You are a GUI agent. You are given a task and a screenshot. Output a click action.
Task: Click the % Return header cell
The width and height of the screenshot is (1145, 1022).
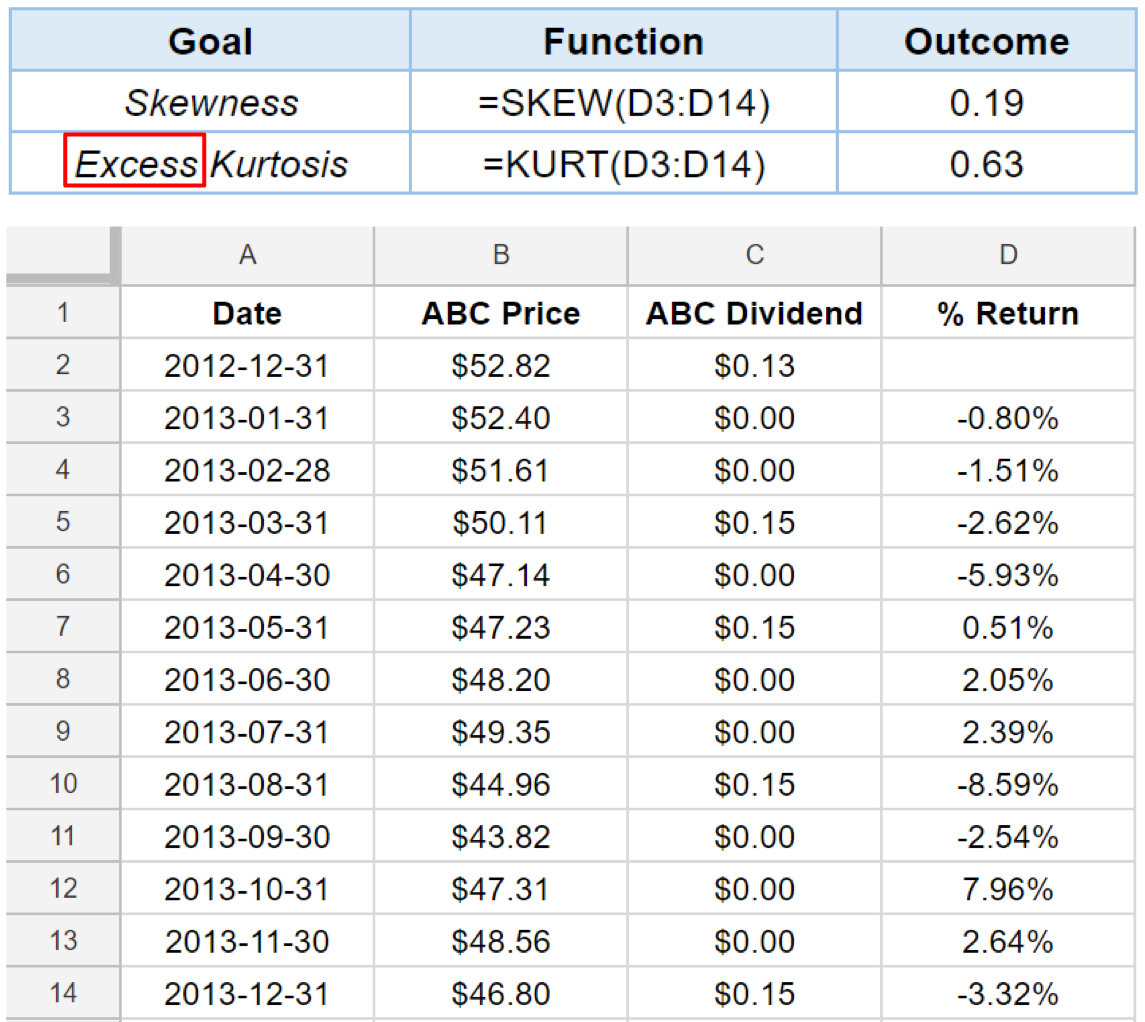[1008, 312]
